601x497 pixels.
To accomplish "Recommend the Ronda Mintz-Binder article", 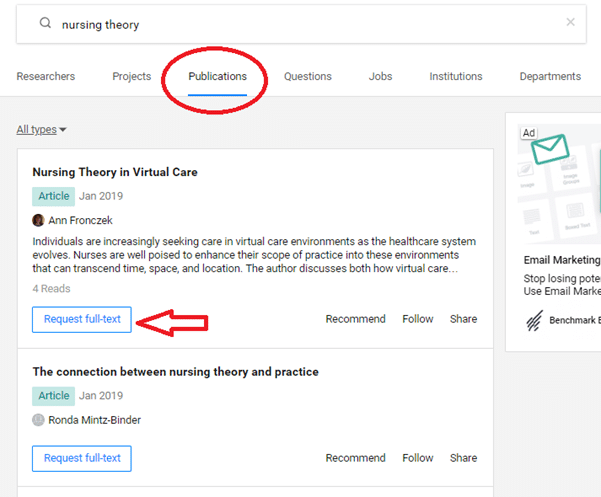I will point(355,458).
